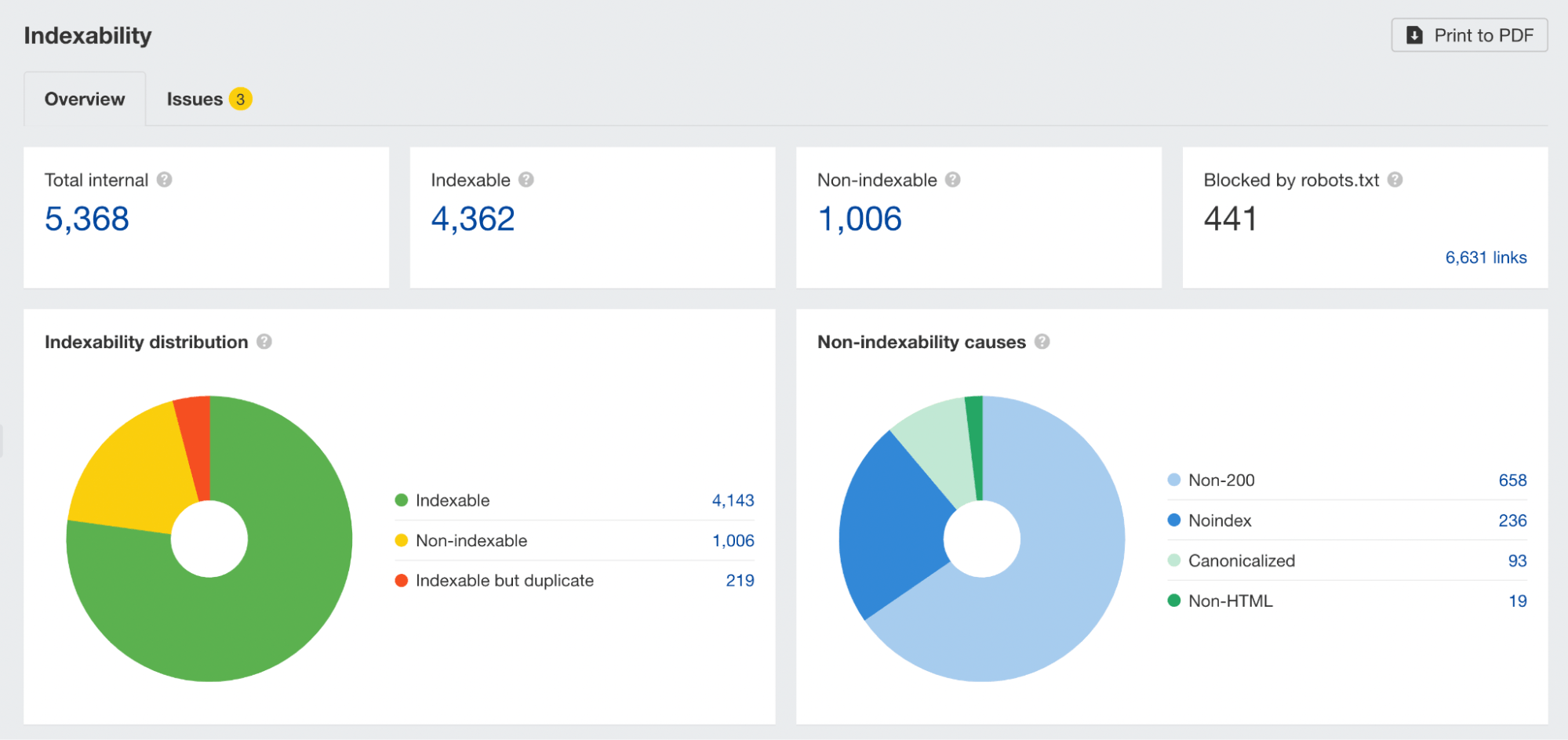Open the Indexability distribution help icon
The height and width of the screenshot is (740, 1568).
pyautogui.click(x=264, y=341)
